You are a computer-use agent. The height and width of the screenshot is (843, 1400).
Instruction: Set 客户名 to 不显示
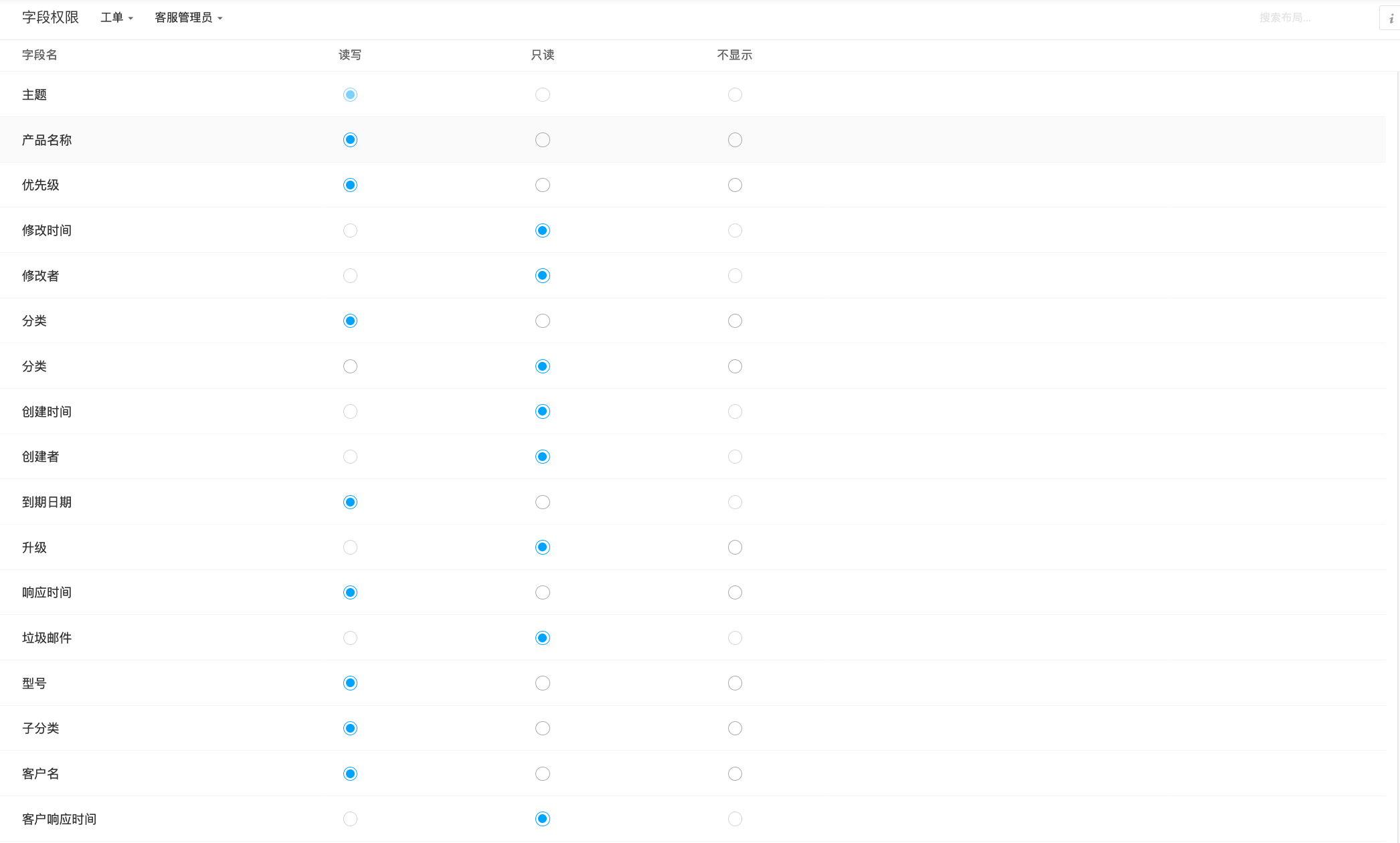735,774
